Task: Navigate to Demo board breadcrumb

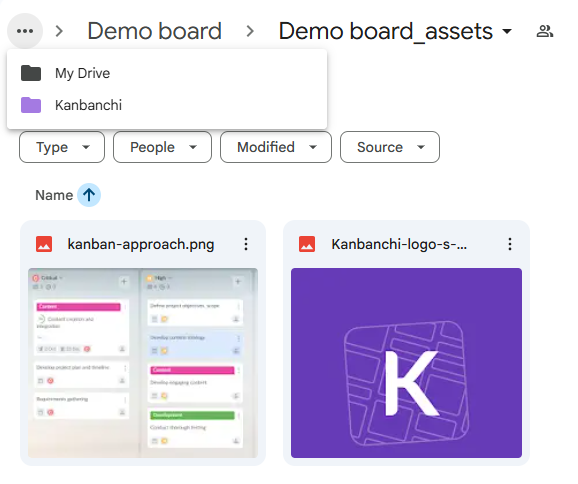Action: pos(154,31)
